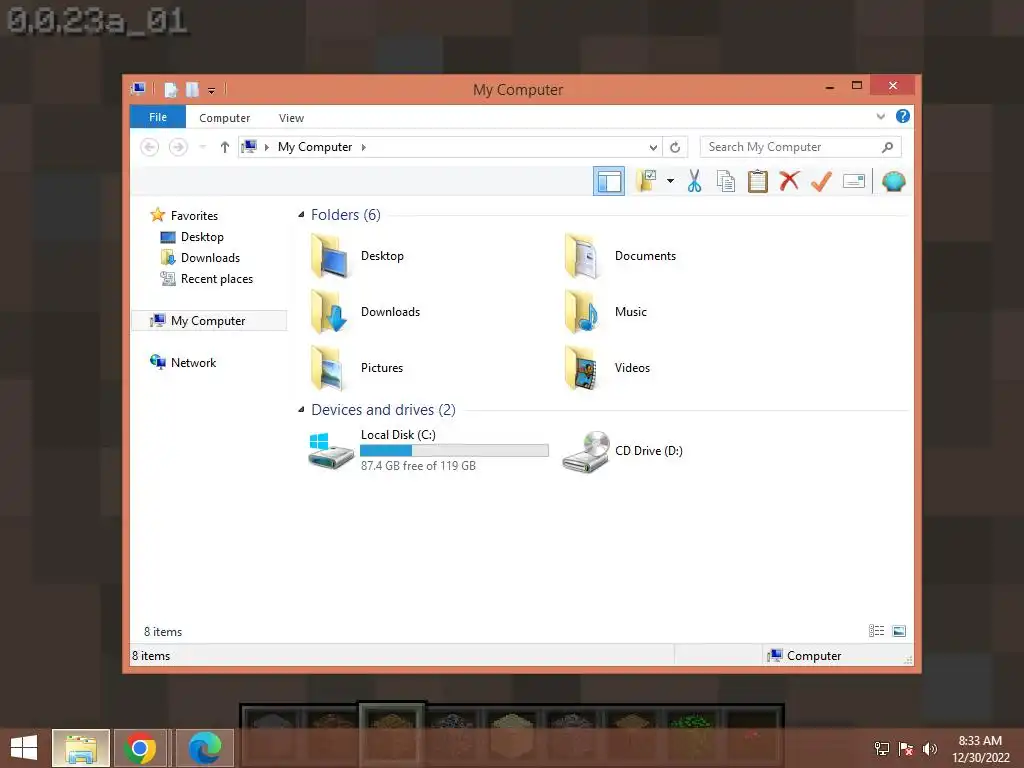
Task: Click the New Folder icon in title bar
Action: pos(192,89)
